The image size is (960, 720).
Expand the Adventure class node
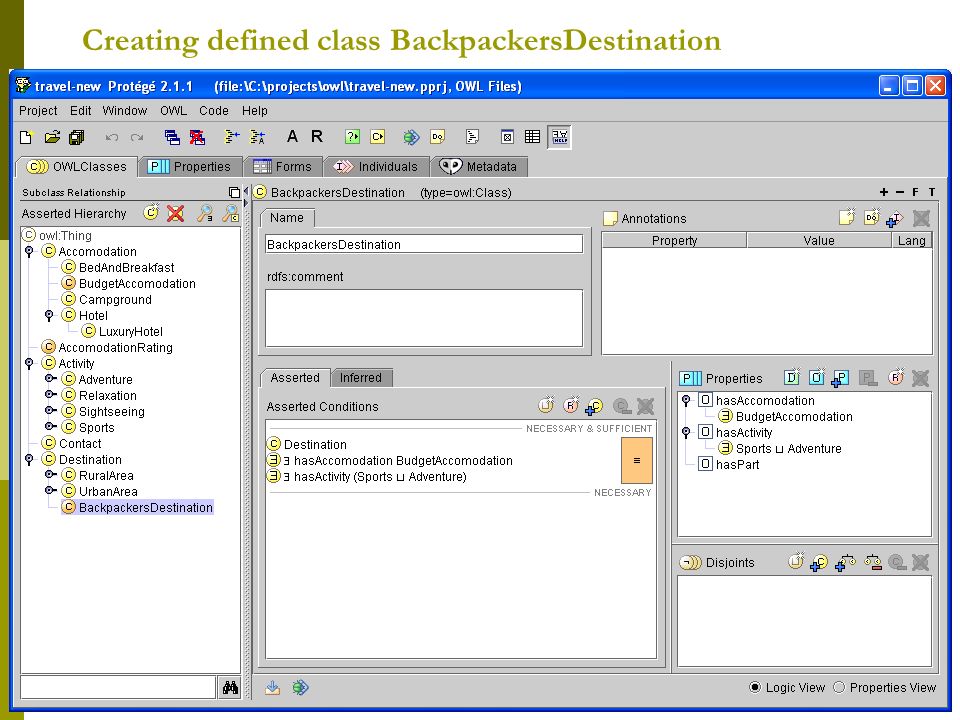point(50,379)
